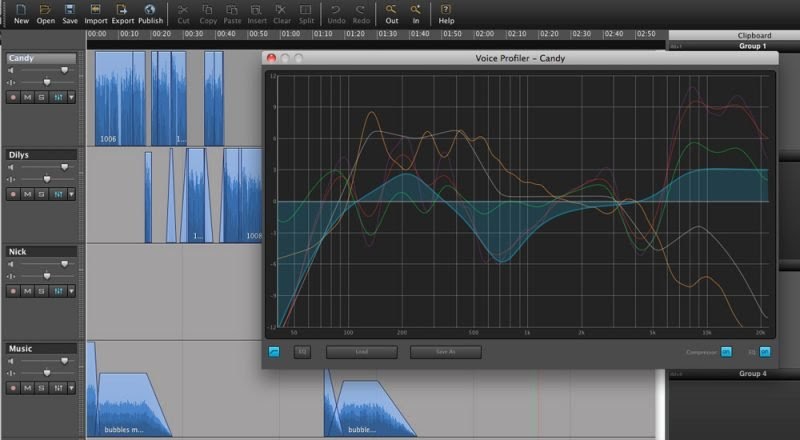Open the Candy track dropdown arrow
Screen dimensions: 800x440
click(x=71, y=97)
